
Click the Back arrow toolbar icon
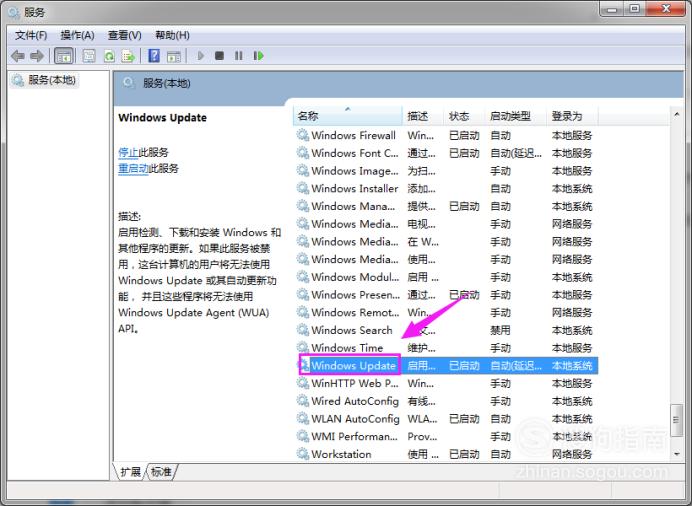[x=18, y=56]
